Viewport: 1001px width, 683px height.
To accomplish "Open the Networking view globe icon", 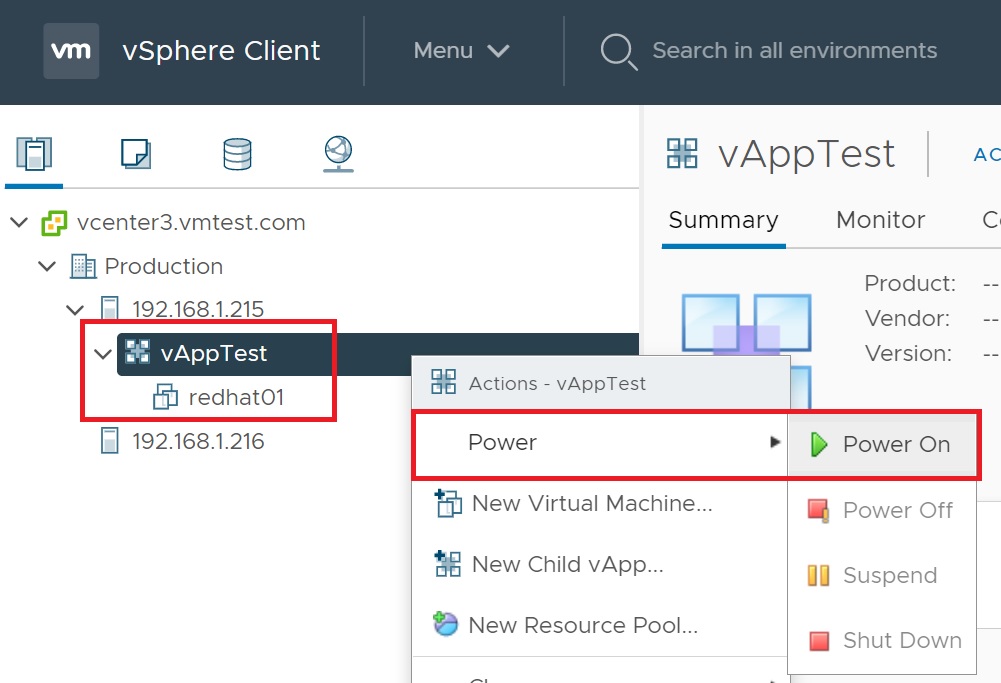I will click(338, 154).
